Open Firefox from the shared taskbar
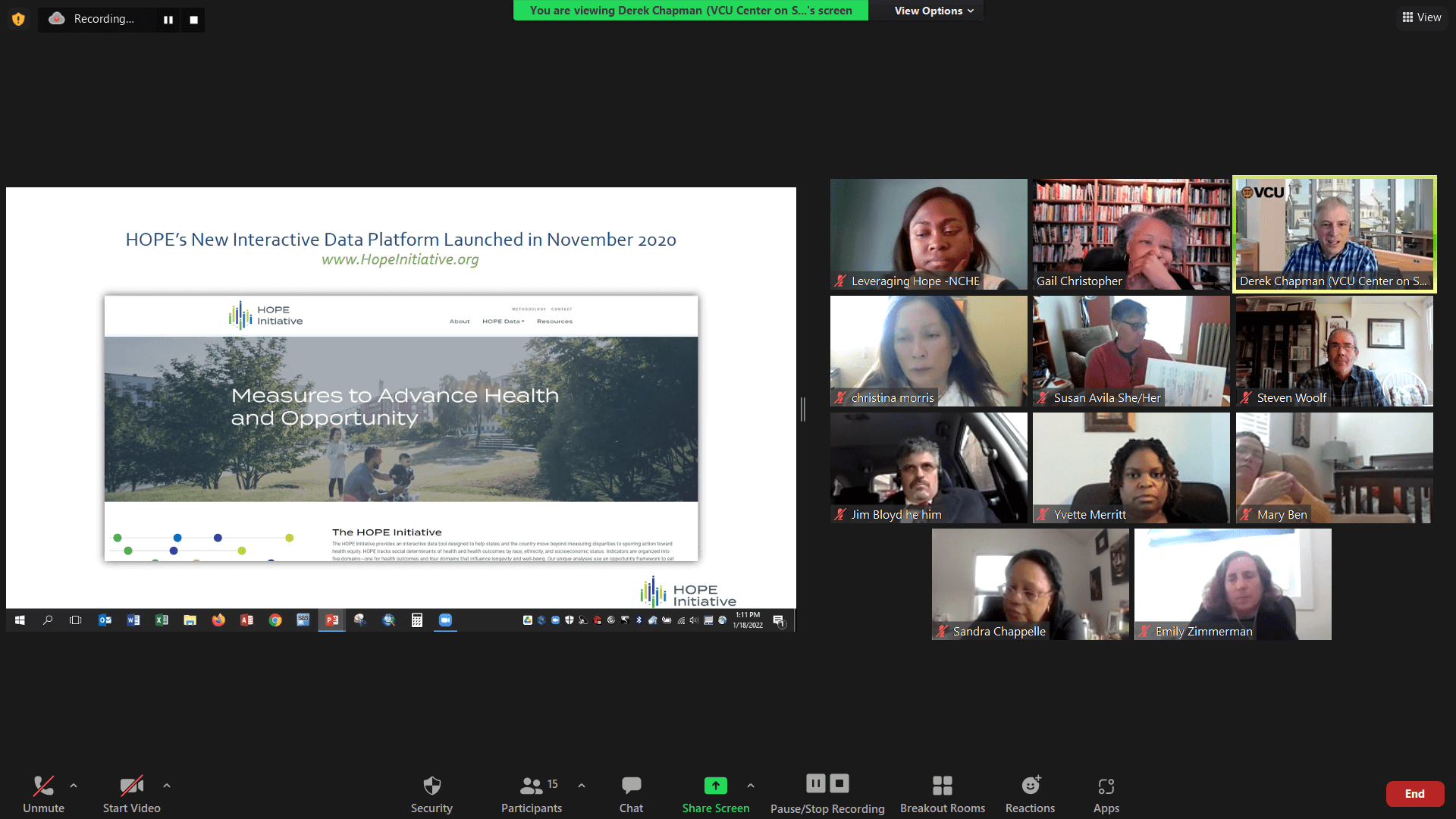Screen dimensions: 1456x819 click(218, 620)
